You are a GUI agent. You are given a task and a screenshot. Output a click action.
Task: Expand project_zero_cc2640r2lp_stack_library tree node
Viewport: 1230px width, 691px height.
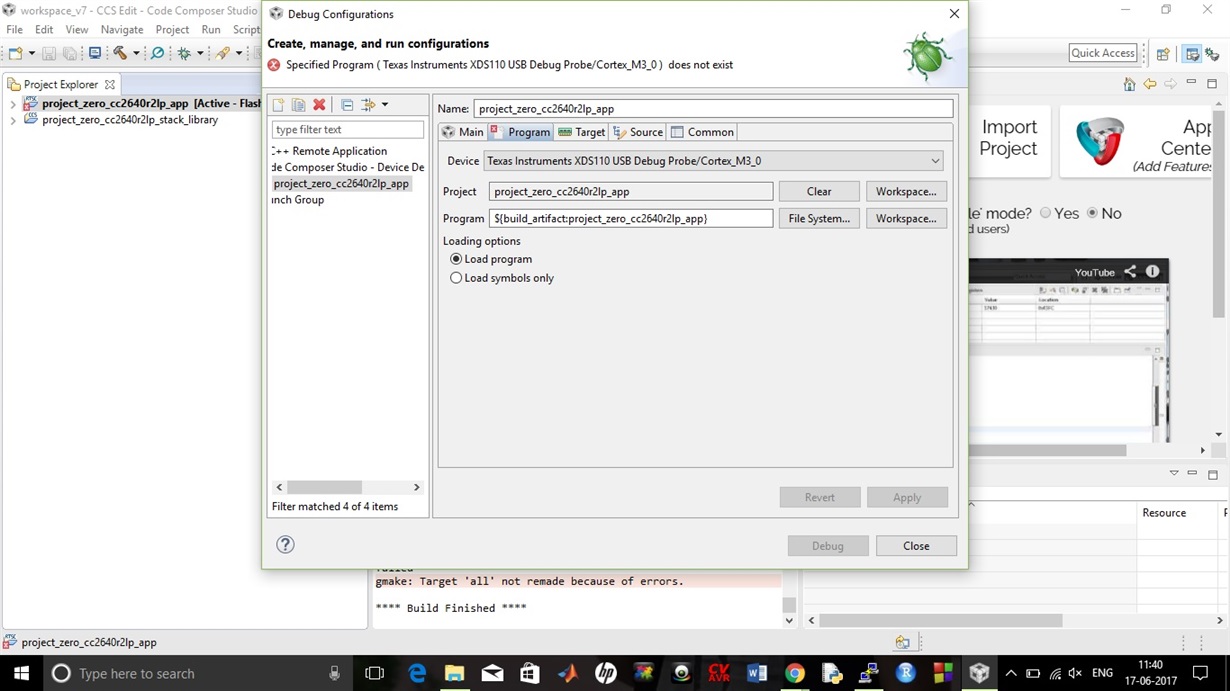pyautogui.click(x=12, y=120)
